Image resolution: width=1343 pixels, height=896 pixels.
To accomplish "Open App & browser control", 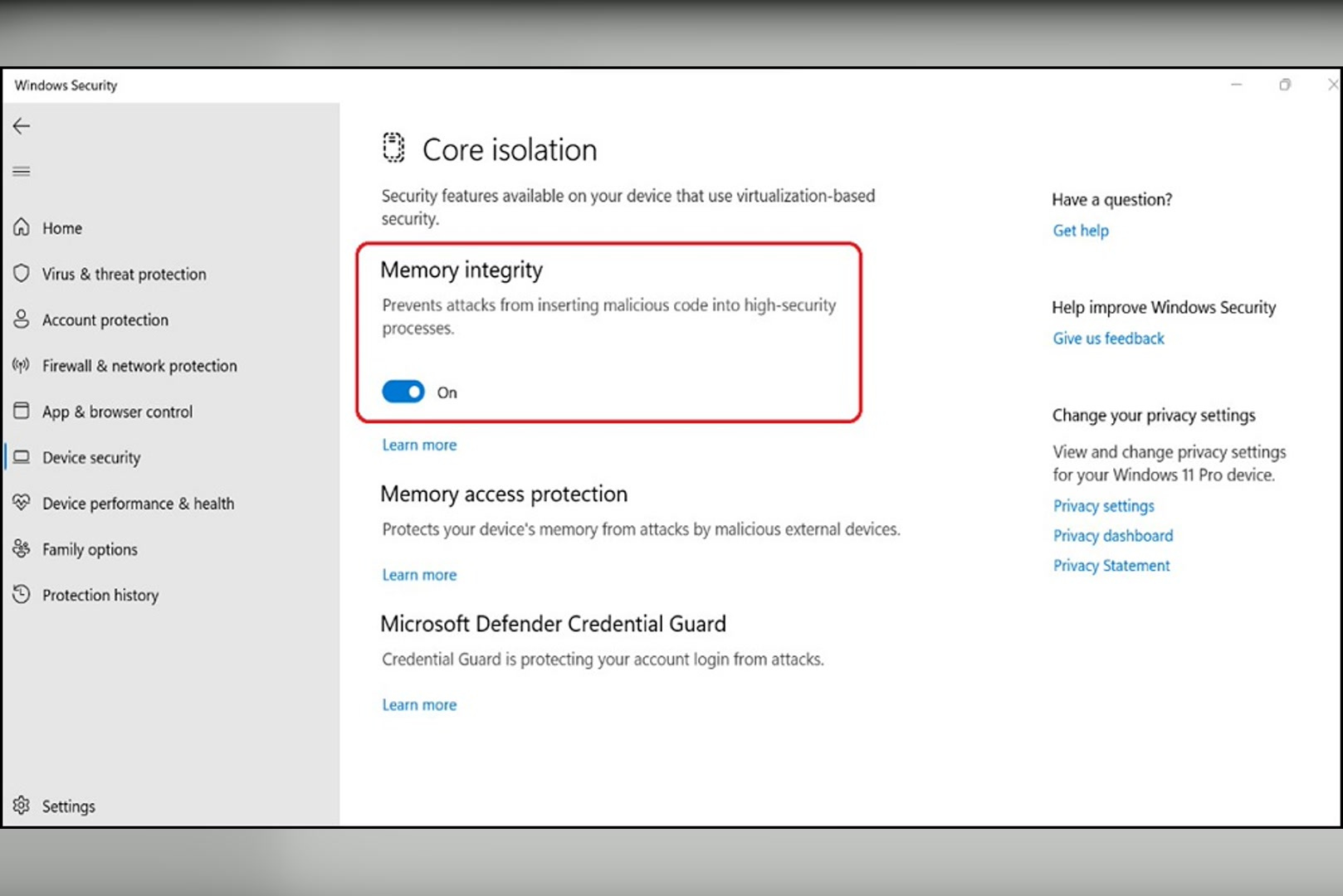I will coord(117,411).
